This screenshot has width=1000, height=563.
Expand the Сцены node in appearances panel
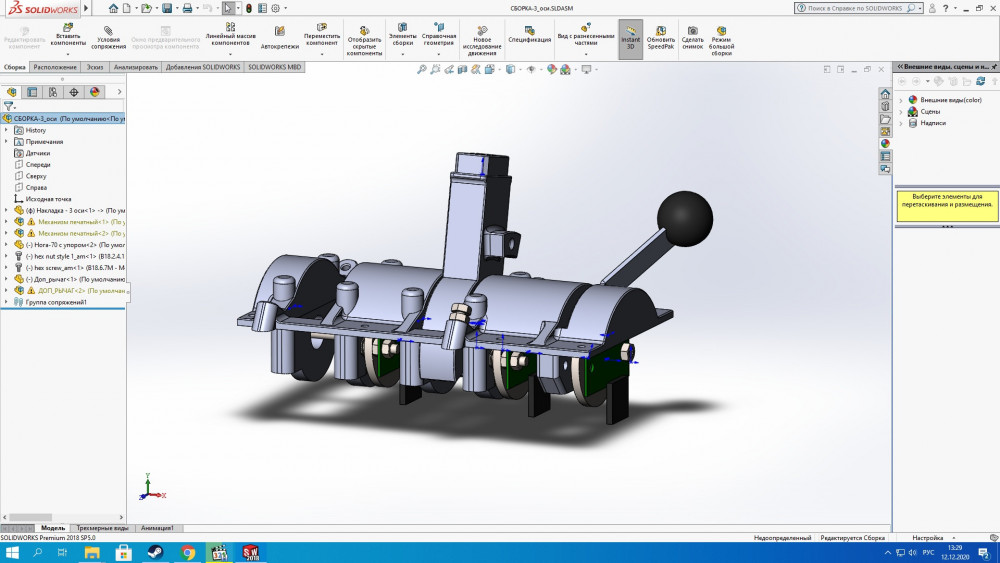click(901, 112)
